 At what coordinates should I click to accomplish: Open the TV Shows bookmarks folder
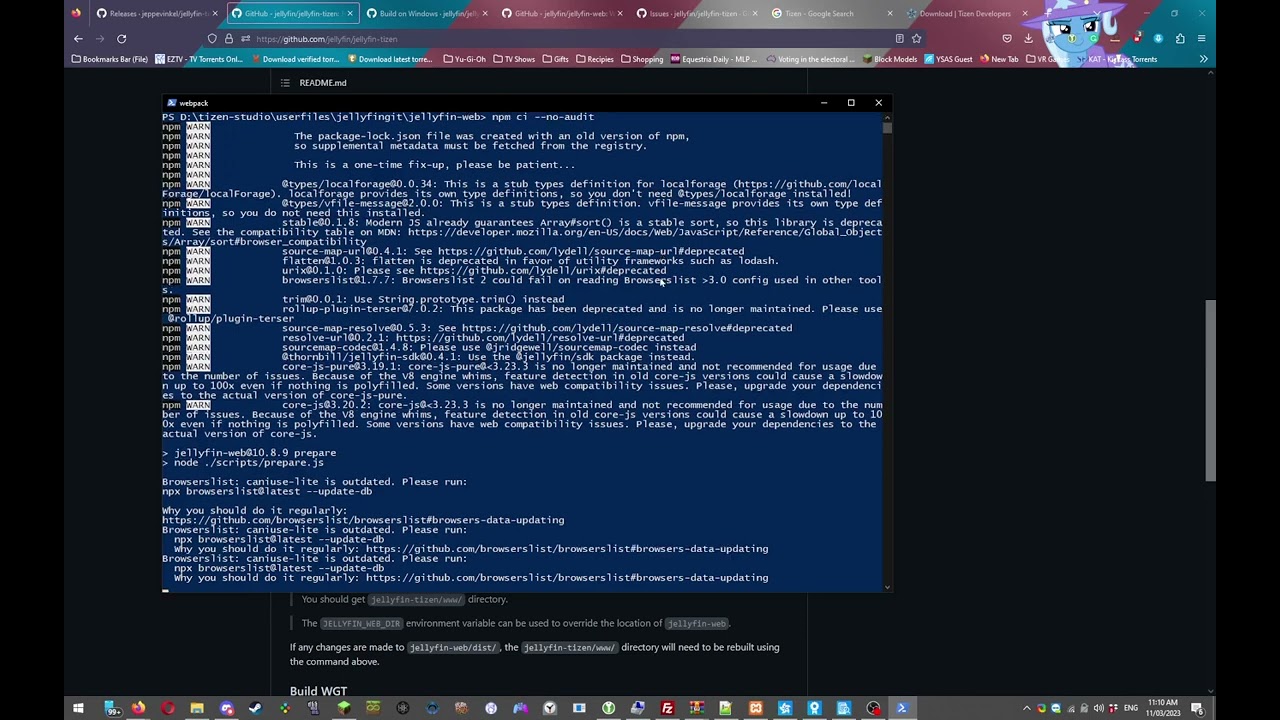513,59
